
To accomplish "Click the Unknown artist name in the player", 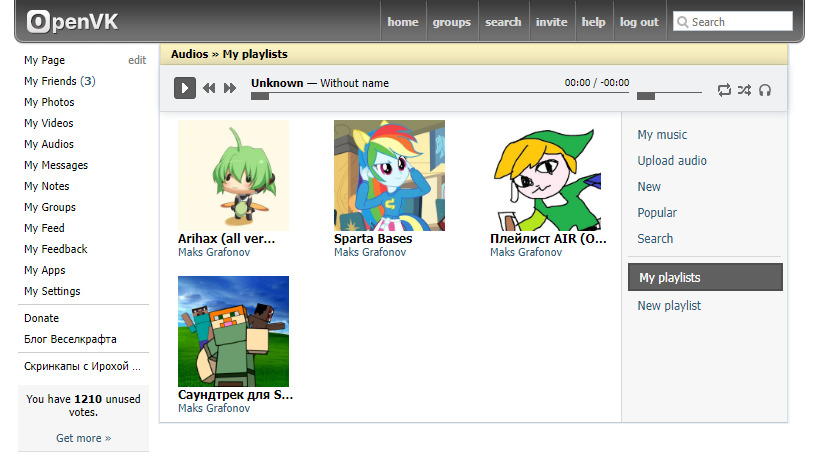I will [x=277, y=83].
